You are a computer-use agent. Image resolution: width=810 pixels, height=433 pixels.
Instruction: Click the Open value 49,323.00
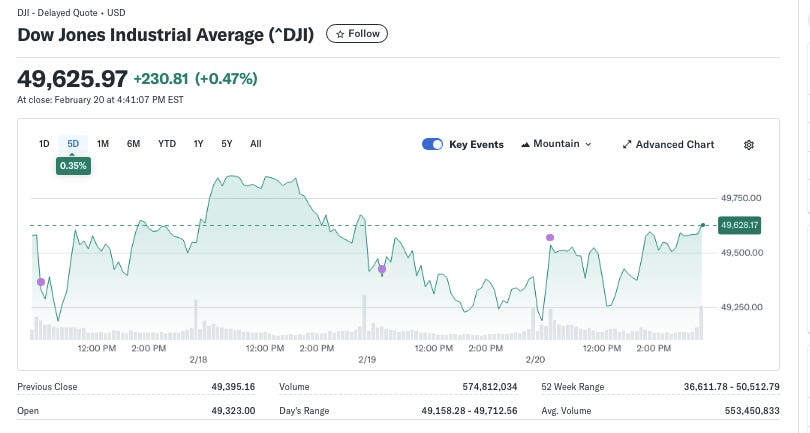(x=233, y=411)
